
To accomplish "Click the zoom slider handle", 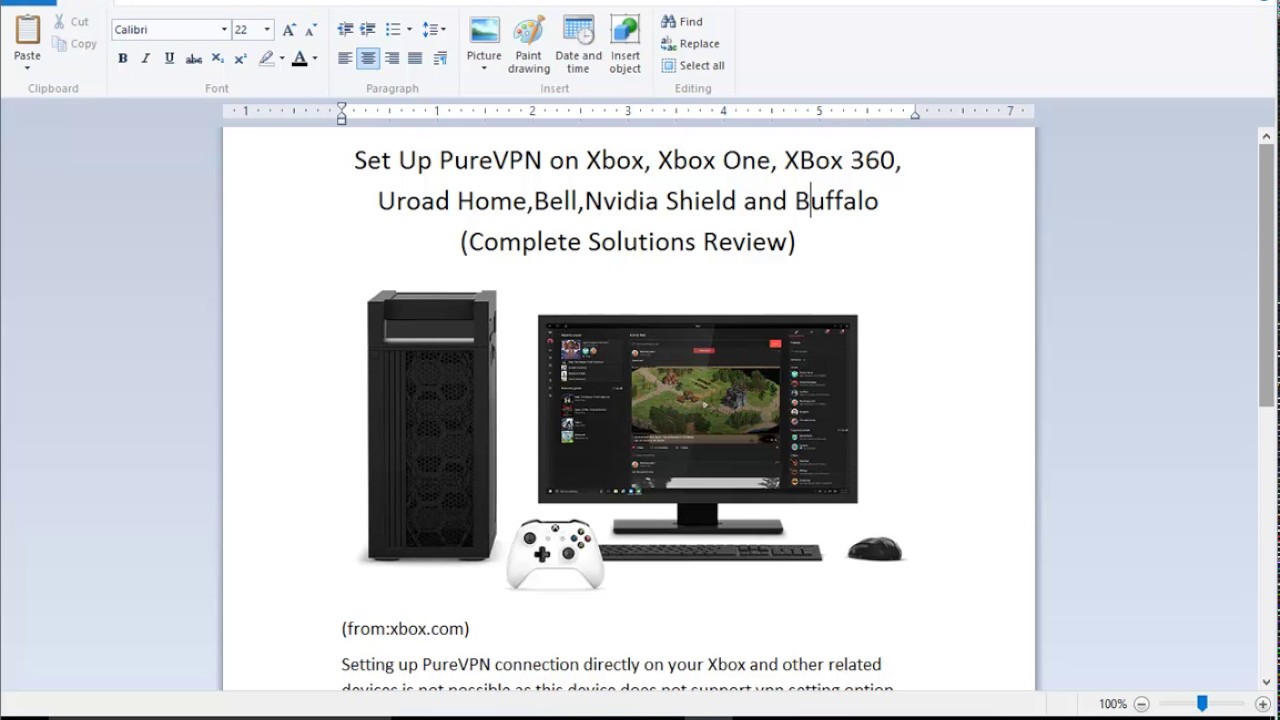I will [x=1202, y=704].
